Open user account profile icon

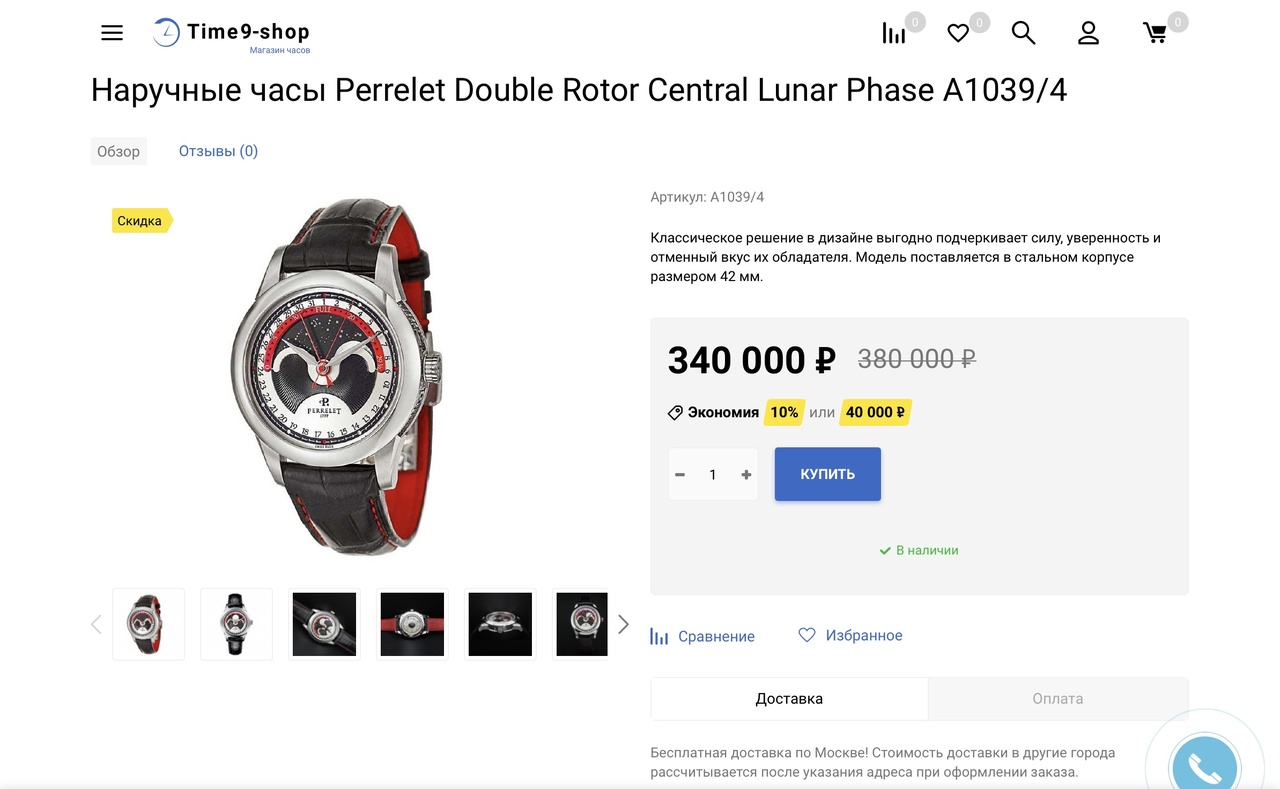point(1088,33)
